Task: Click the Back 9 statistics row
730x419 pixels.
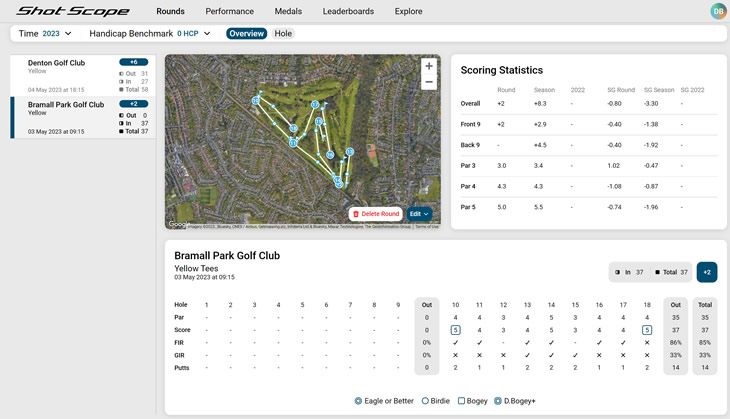Action: [588, 145]
